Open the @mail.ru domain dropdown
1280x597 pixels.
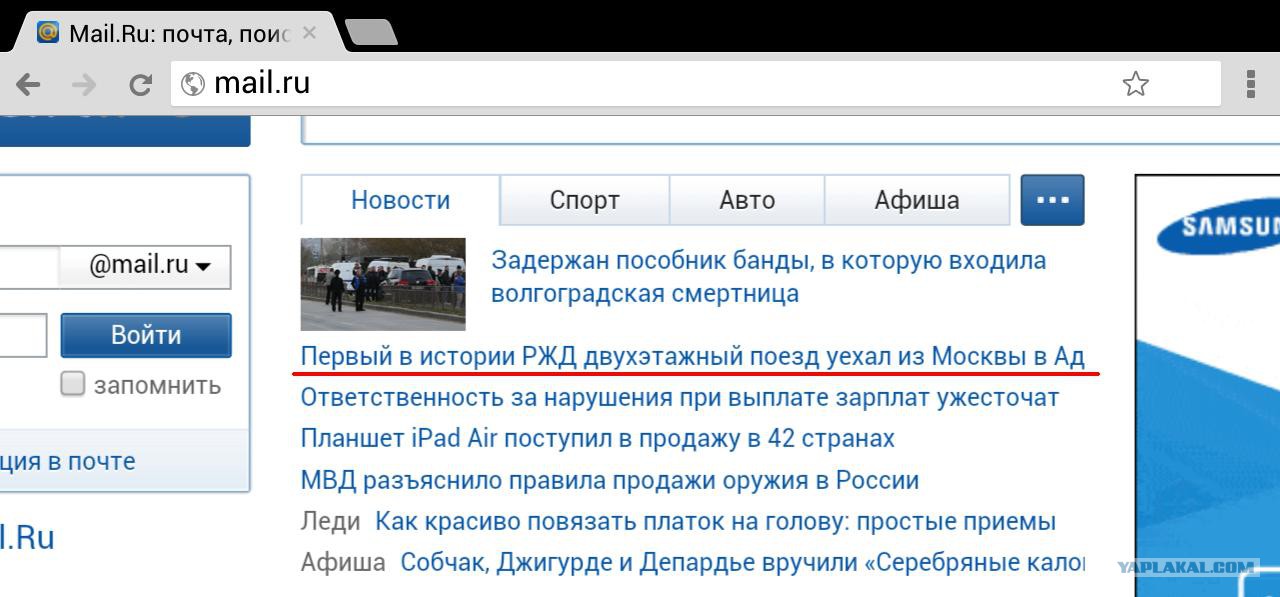(x=146, y=267)
